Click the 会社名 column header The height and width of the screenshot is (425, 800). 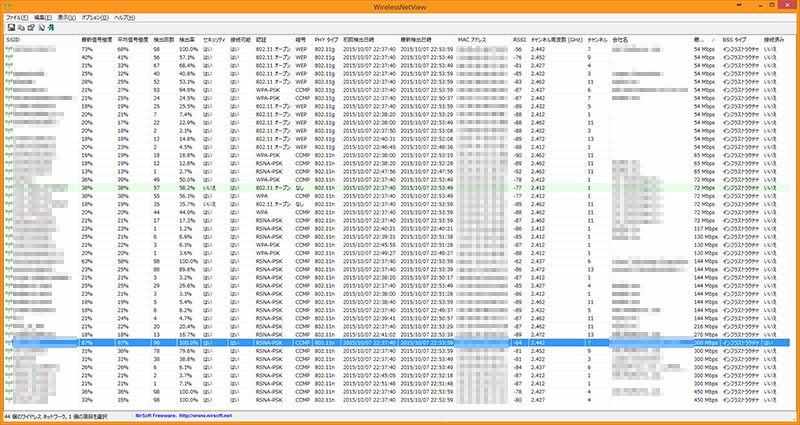[620, 39]
